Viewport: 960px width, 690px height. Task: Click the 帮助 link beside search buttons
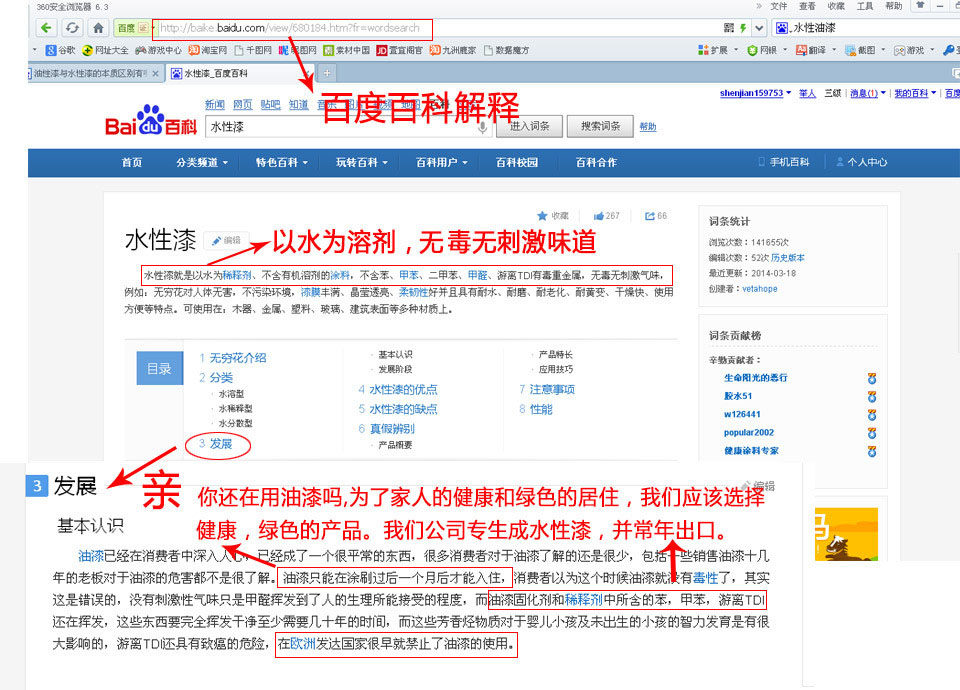648,127
